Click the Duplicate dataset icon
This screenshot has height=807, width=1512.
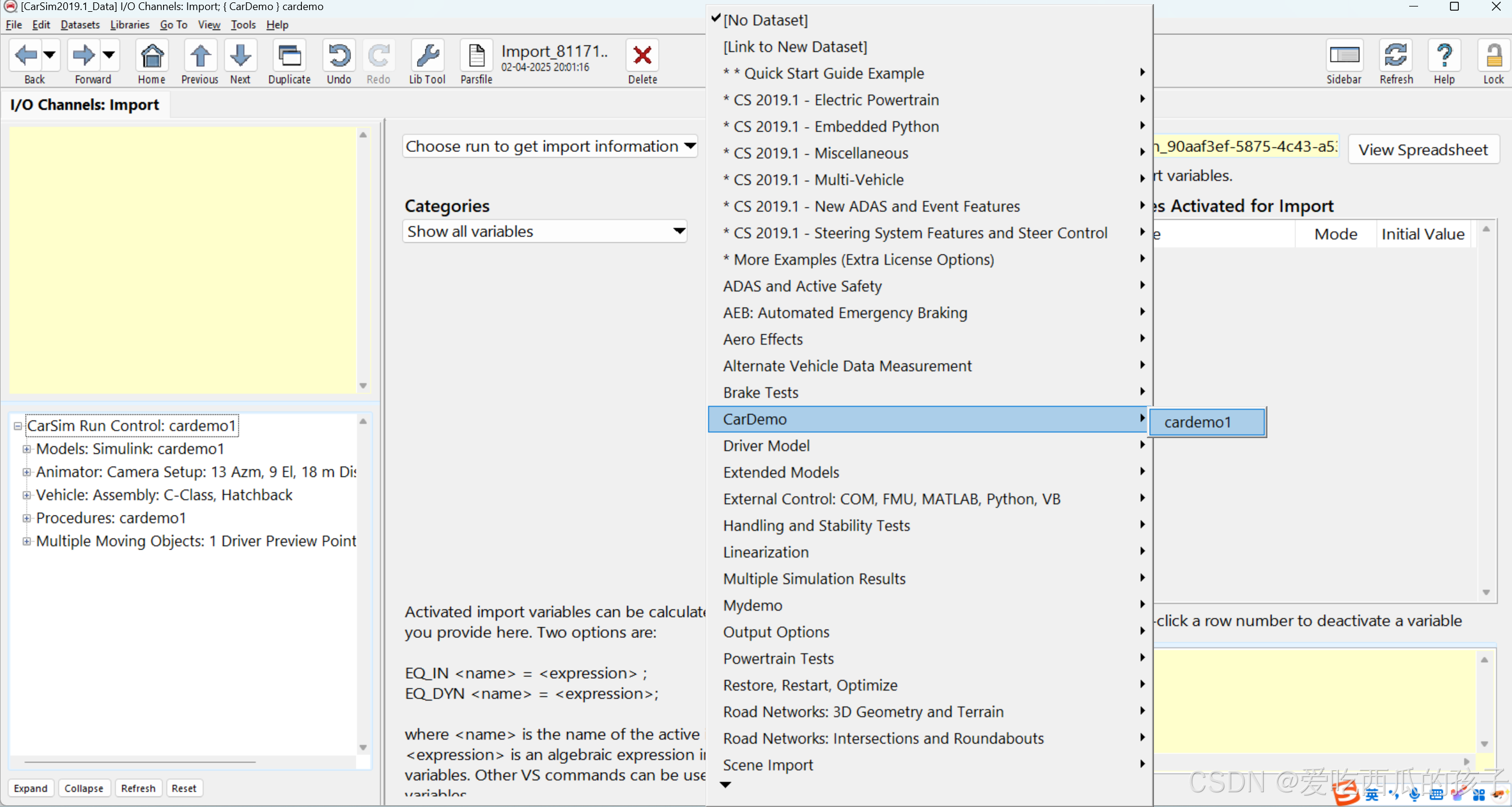click(289, 57)
